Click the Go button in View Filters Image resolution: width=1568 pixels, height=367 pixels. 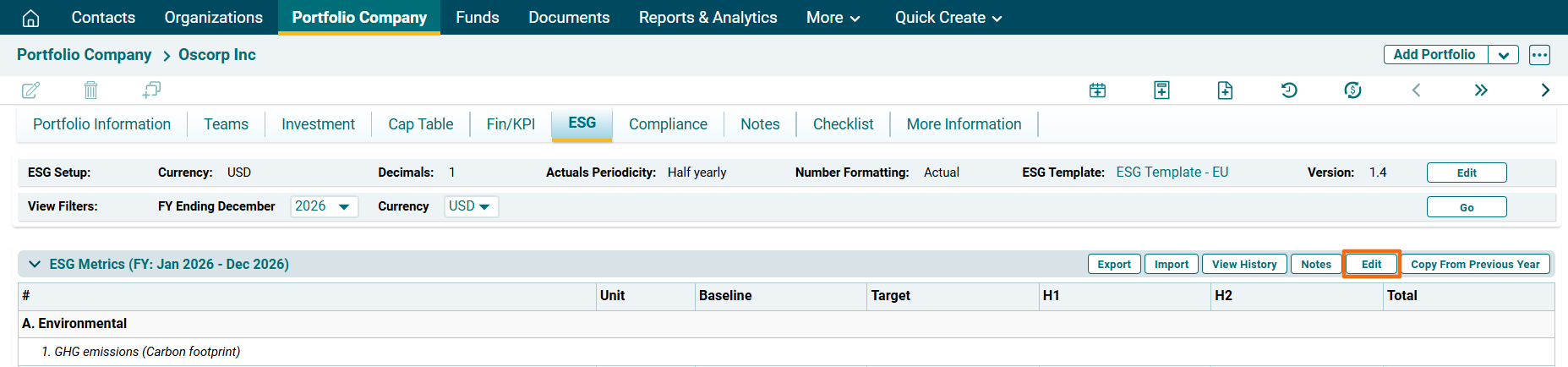coord(1466,207)
